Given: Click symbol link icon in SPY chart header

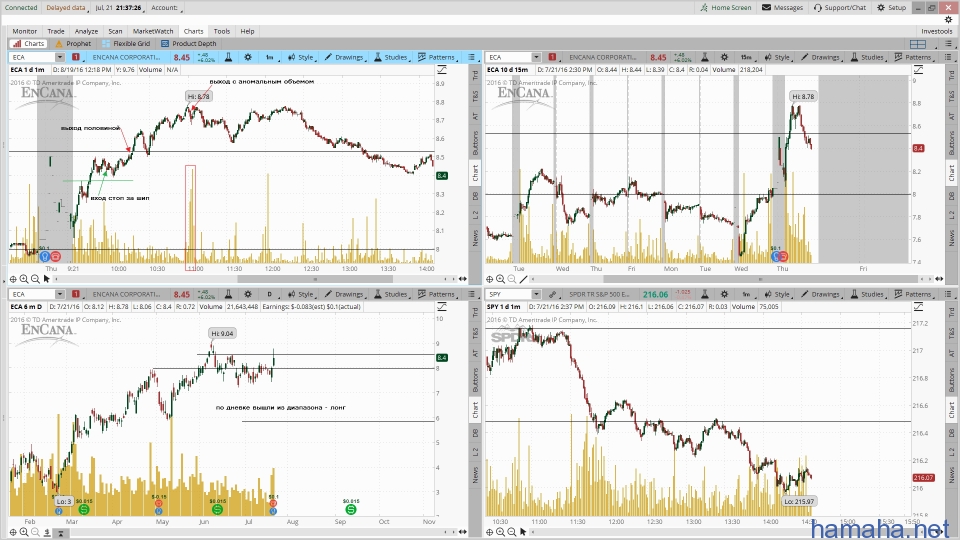Looking at the screenshot, I should coord(552,294).
